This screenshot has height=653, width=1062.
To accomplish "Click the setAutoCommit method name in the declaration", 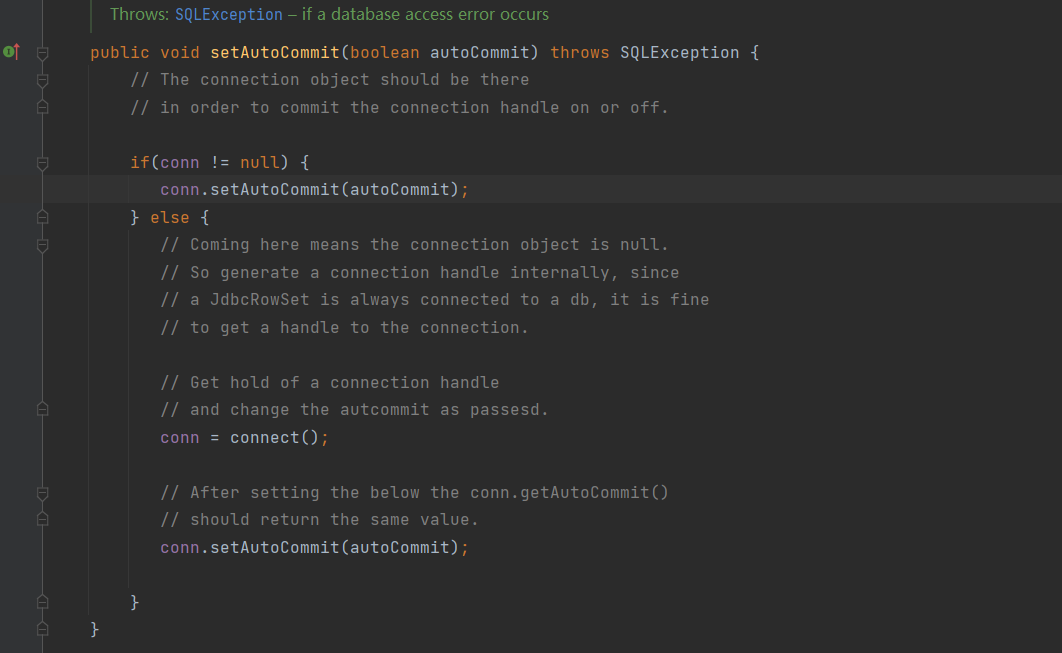I will tap(274, 52).
